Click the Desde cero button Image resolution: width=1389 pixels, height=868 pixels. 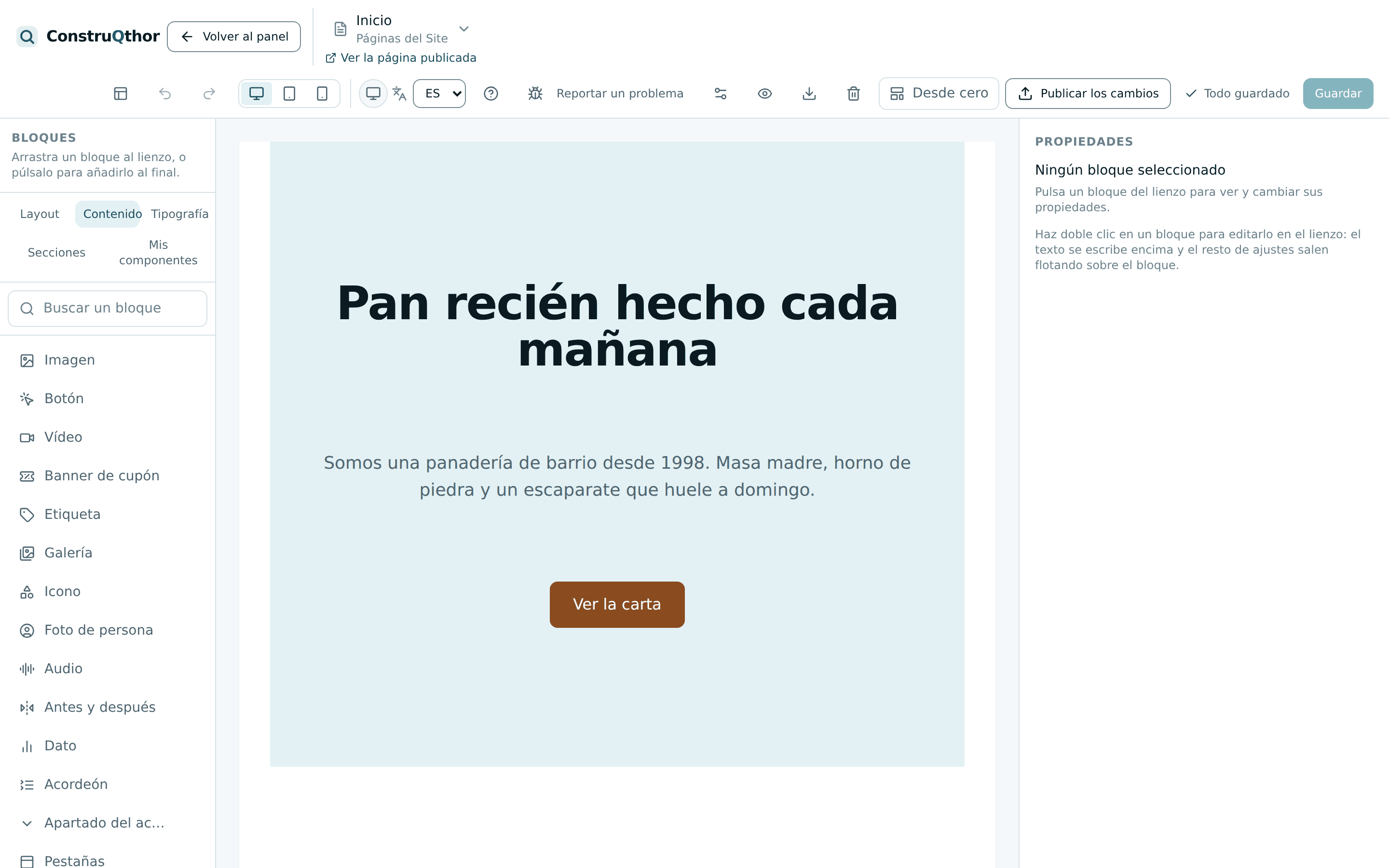[x=939, y=94]
